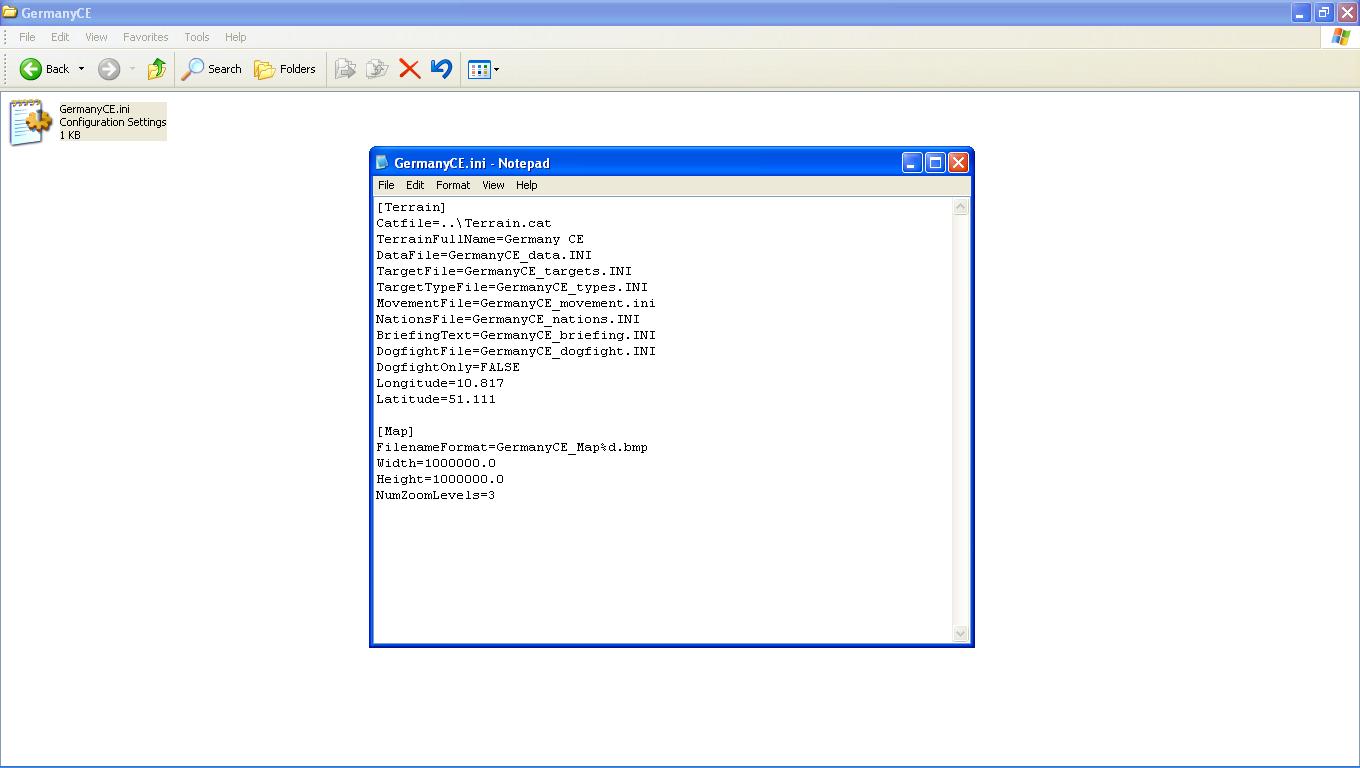Click the Latitude=51.111 line
The width and height of the screenshot is (1360, 768).
point(436,399)
